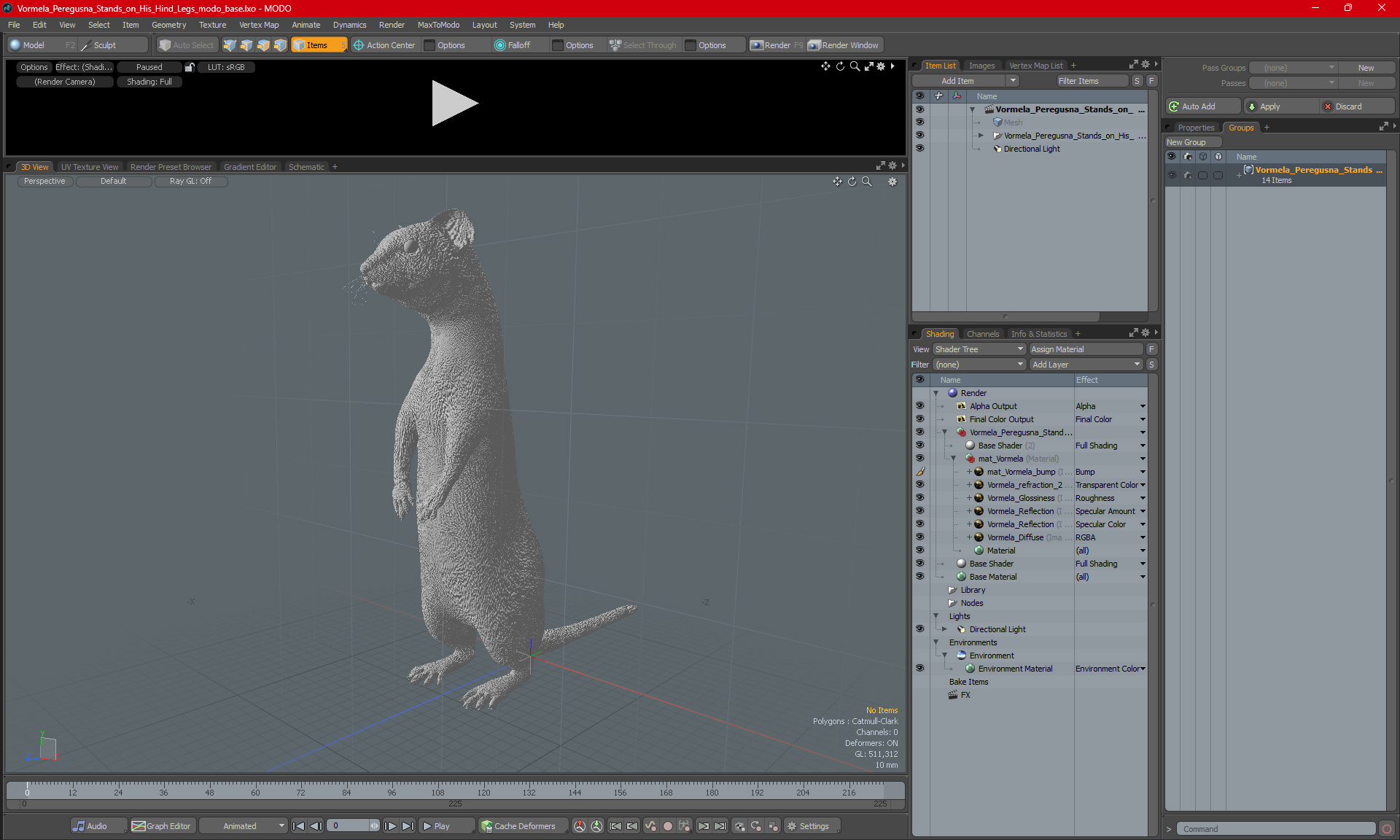
Task: Click the Auto Add button
Action: pos(1203,106)
